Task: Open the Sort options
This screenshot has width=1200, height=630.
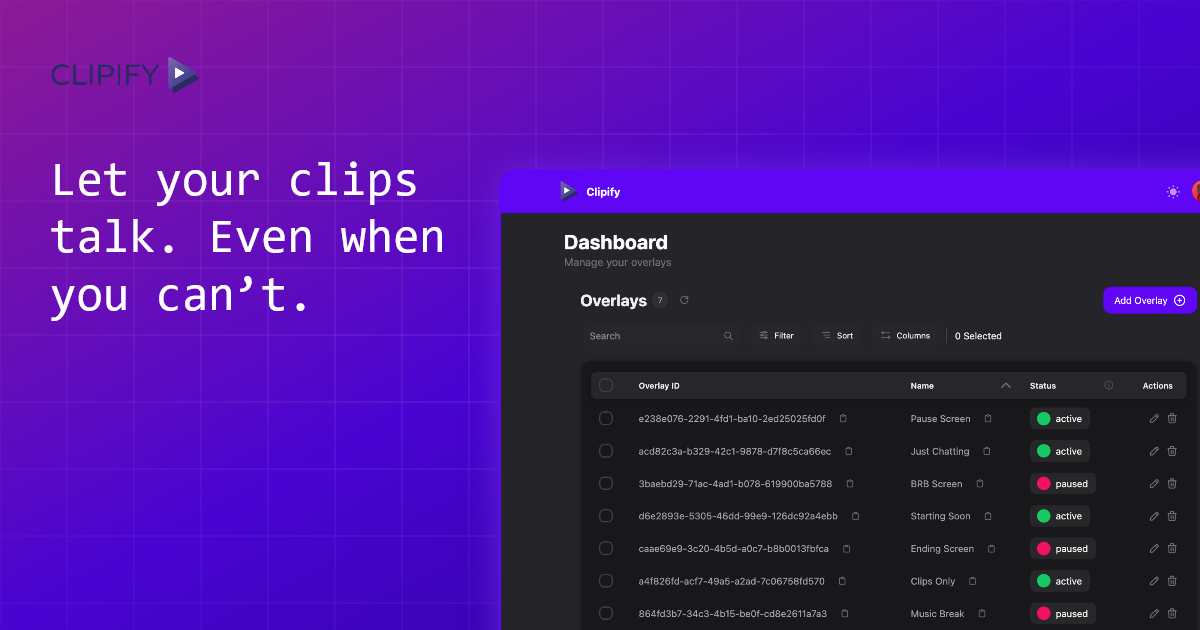Action: (837, 335)
